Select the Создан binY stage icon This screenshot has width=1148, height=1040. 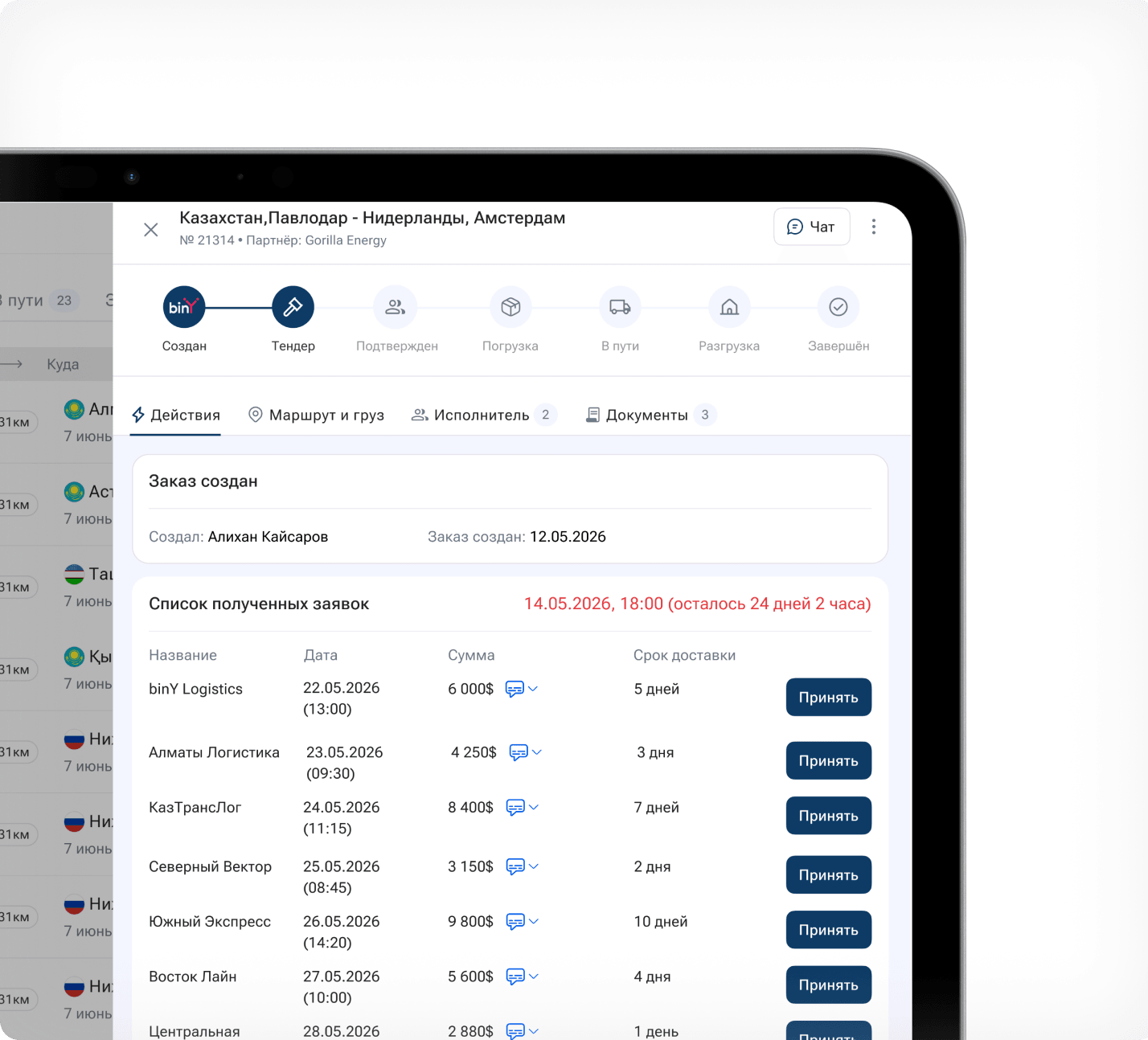pyautogui.click(x=184, y=307)
